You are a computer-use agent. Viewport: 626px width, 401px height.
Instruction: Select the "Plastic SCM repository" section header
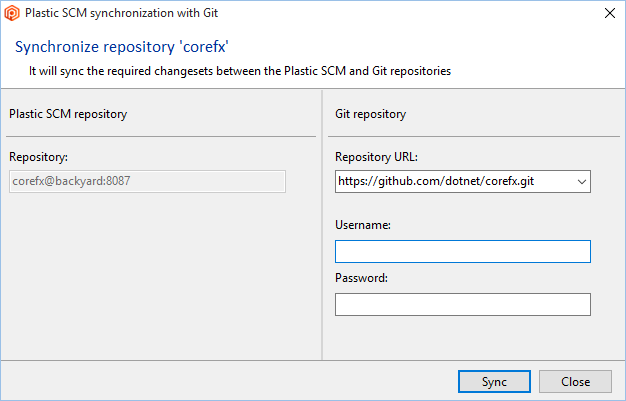click(68, 114)
